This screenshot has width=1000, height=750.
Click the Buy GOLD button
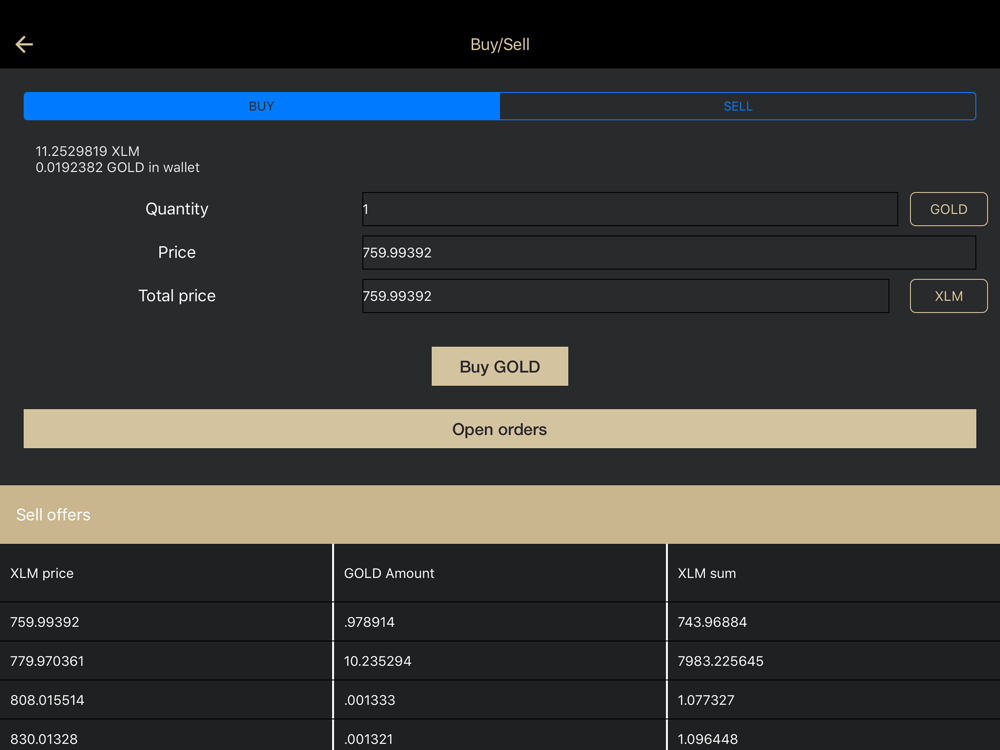(x=499, y=366)
